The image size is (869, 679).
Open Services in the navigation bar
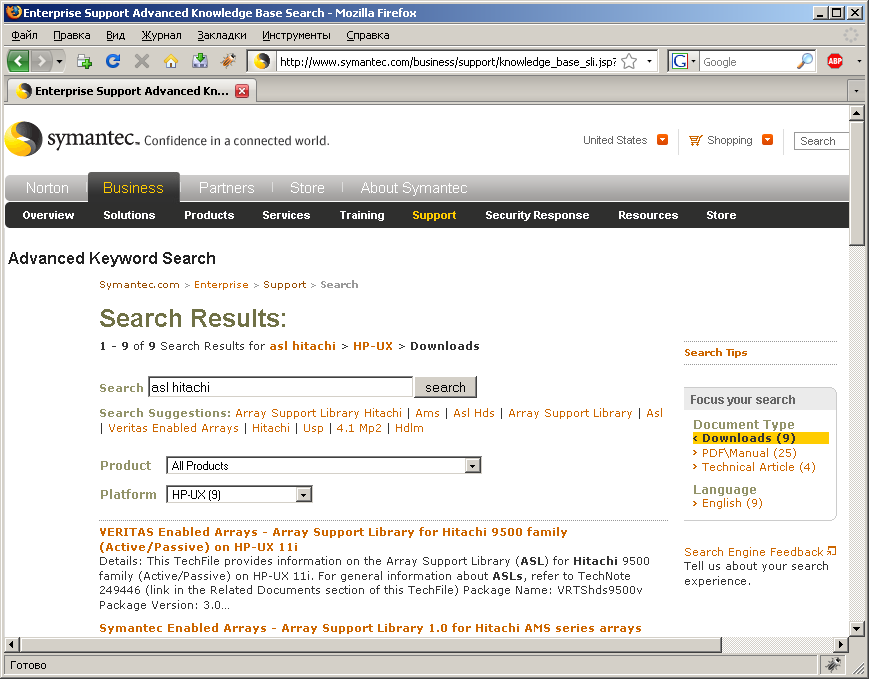pos(286,215)
